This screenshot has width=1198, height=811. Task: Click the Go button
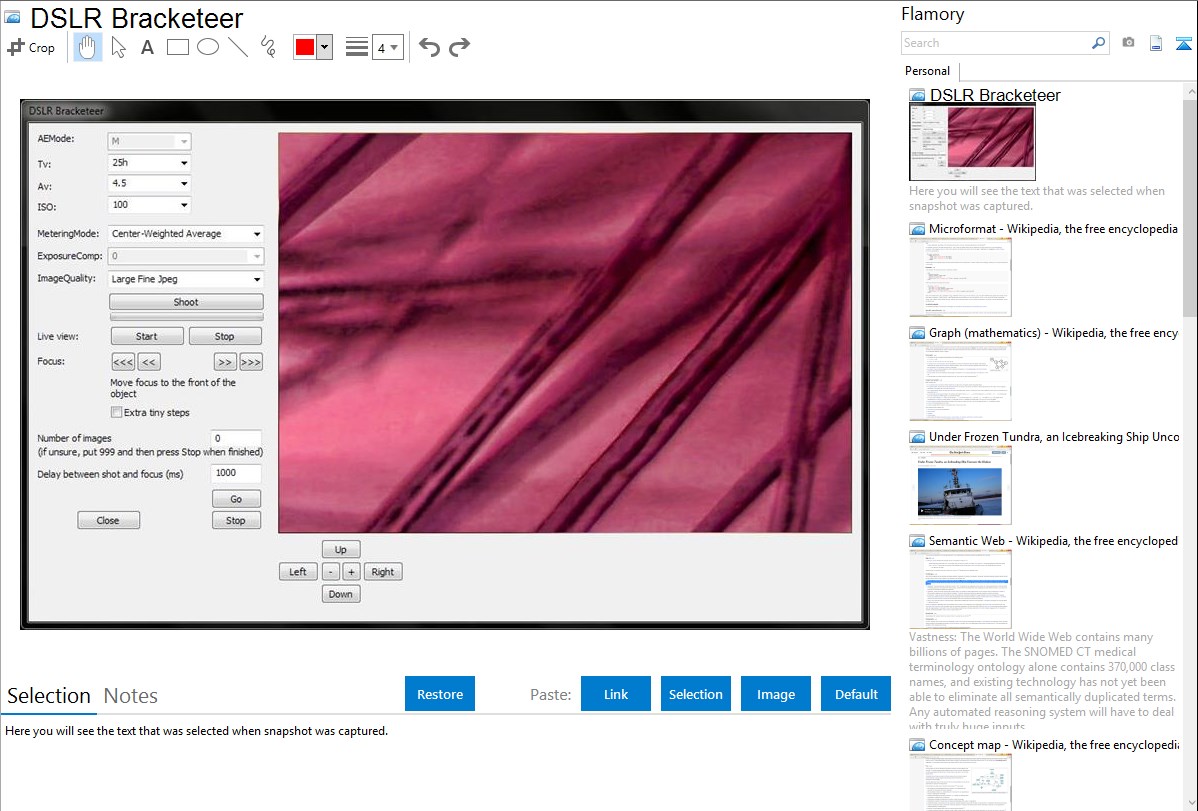pyautogui.click(x=236, y=499)
